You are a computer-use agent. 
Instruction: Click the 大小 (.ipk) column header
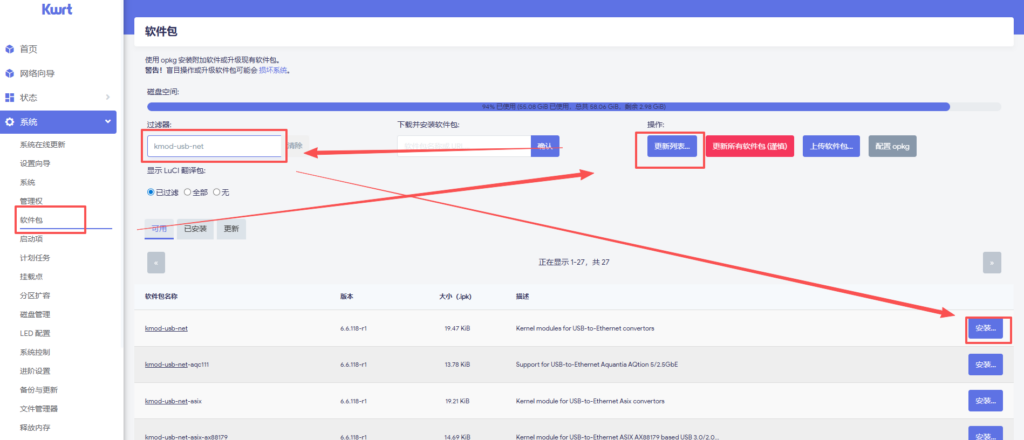pos(455,296)
